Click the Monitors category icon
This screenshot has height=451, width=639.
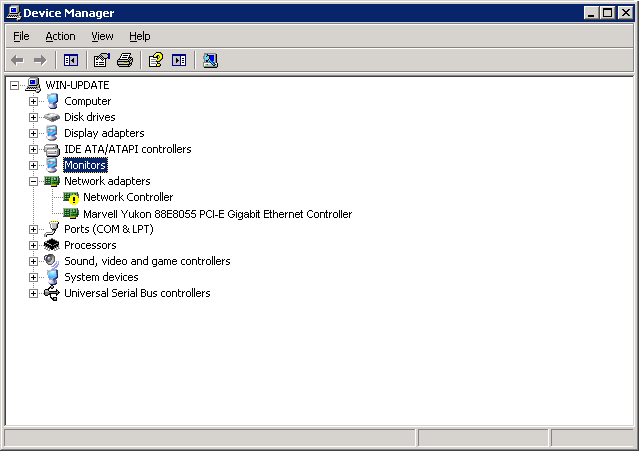click(52, 165)
